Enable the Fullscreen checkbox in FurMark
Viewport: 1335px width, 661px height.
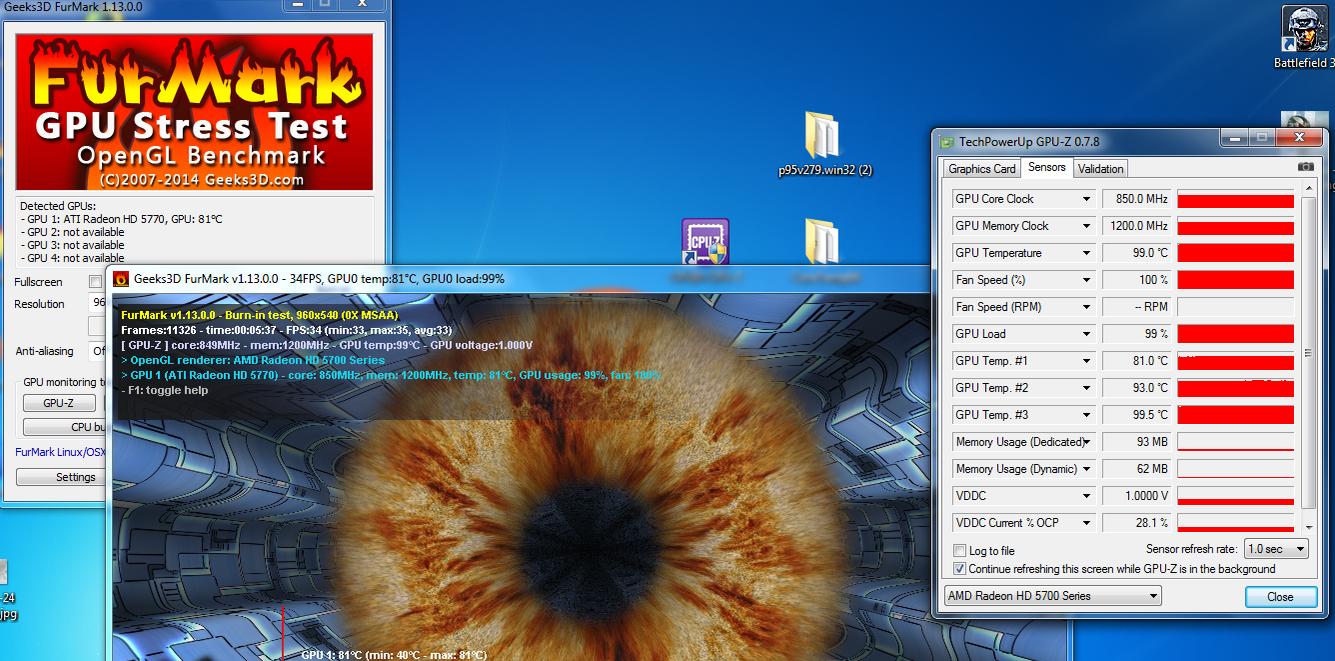click(x=95, y=282)
